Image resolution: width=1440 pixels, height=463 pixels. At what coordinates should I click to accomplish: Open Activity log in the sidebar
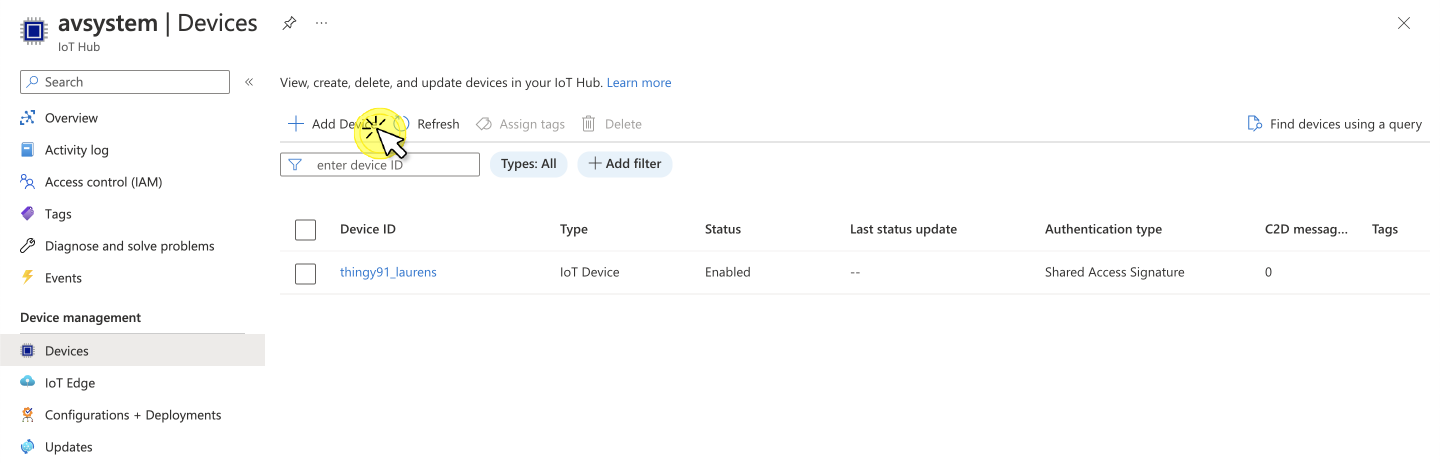[77, 150]
